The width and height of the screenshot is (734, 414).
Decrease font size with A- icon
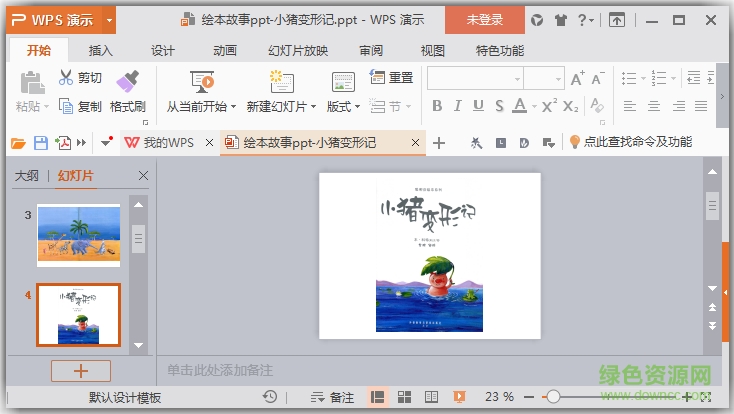tap(597, 78)
